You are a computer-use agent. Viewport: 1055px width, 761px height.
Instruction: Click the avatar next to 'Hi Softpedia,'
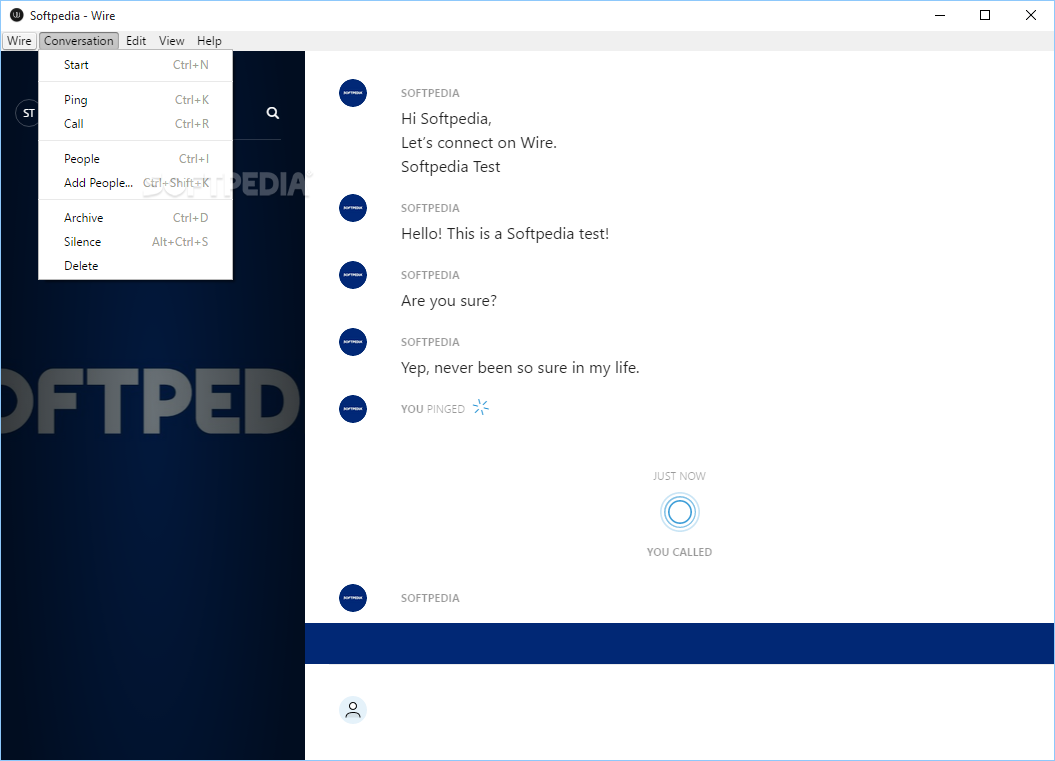point(353,93)
